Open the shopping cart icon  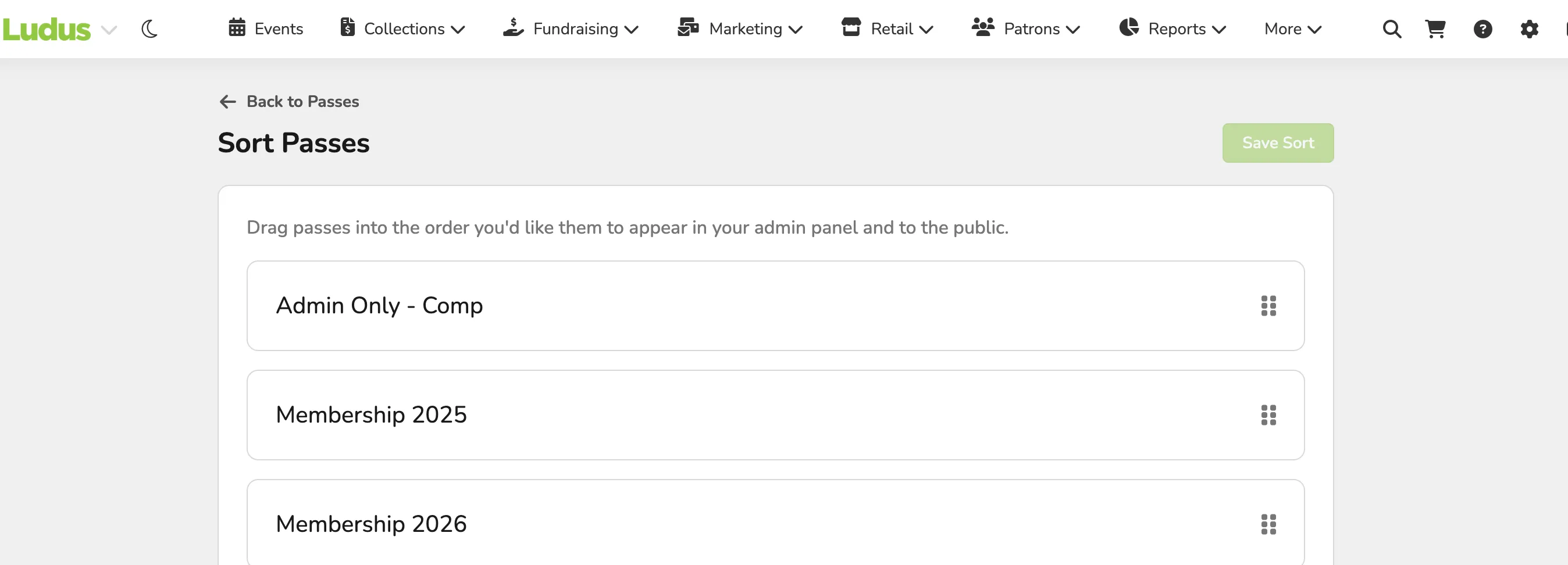1435,28
